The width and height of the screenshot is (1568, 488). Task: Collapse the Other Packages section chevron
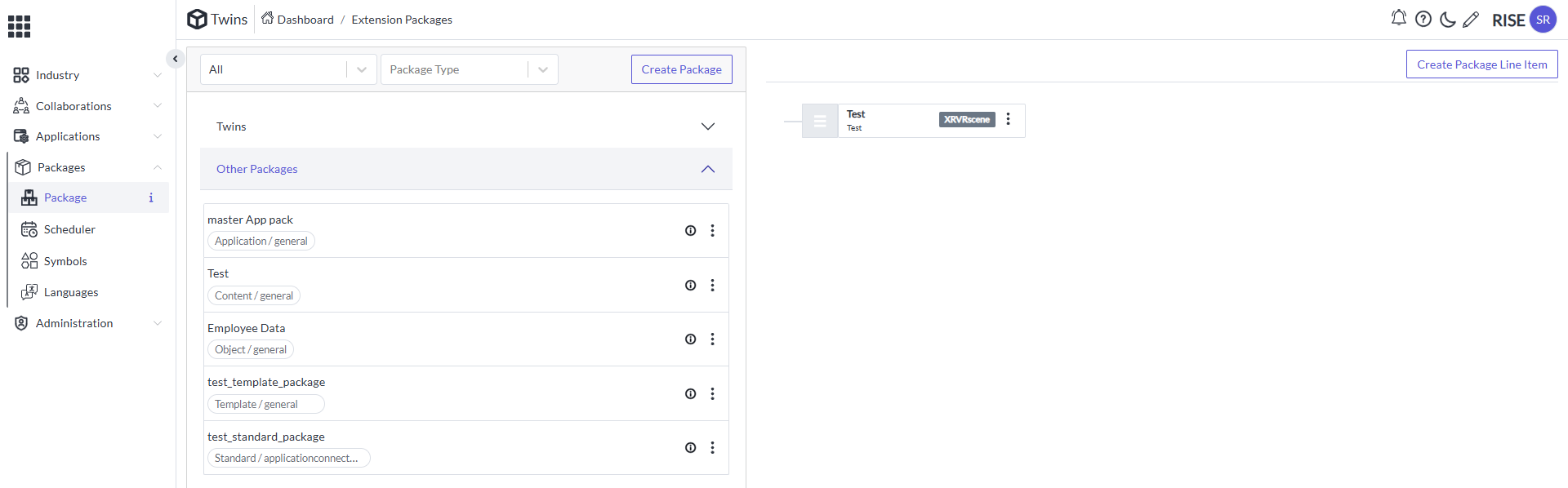(x=708, y=169)
